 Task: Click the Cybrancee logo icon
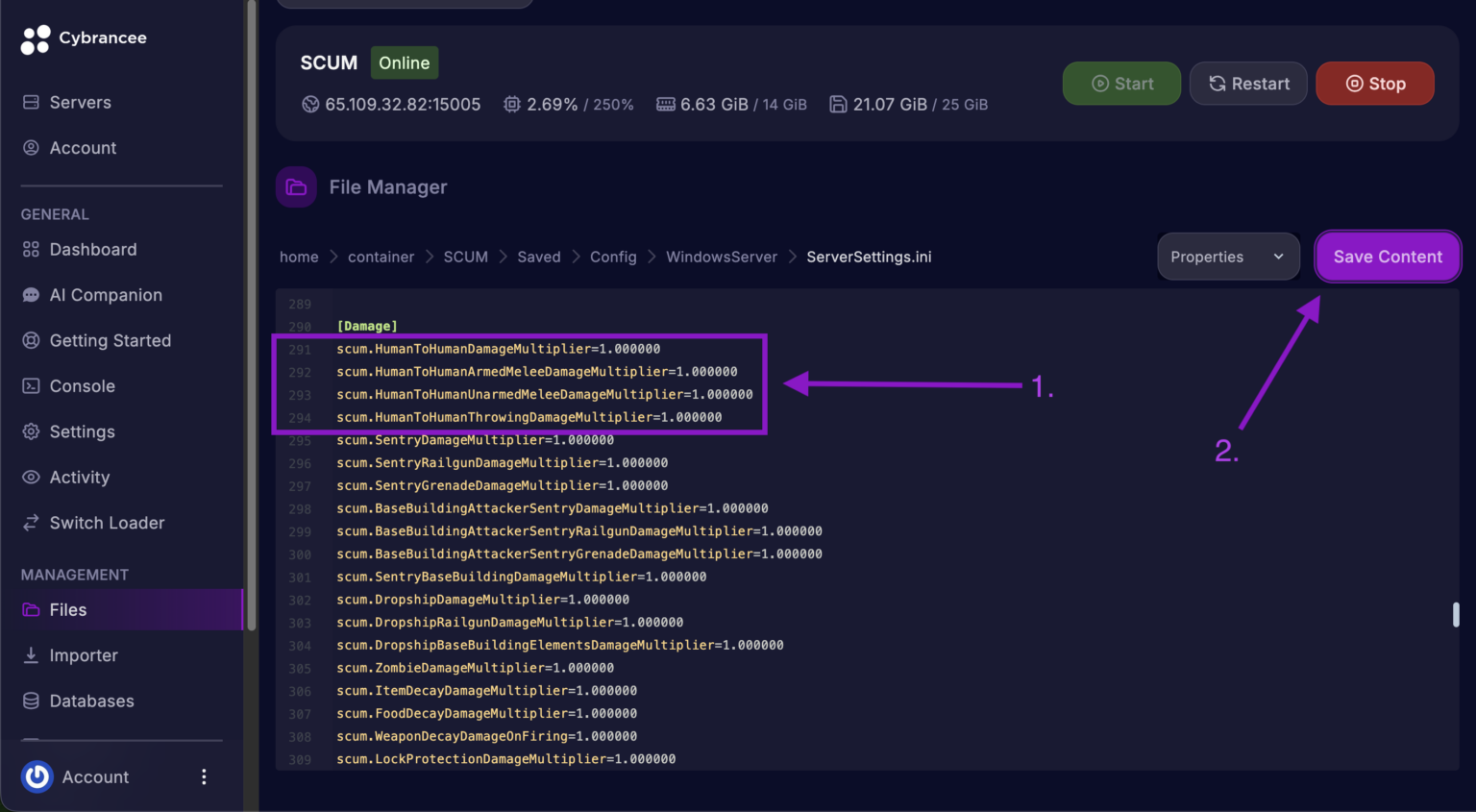coord(36,39)
